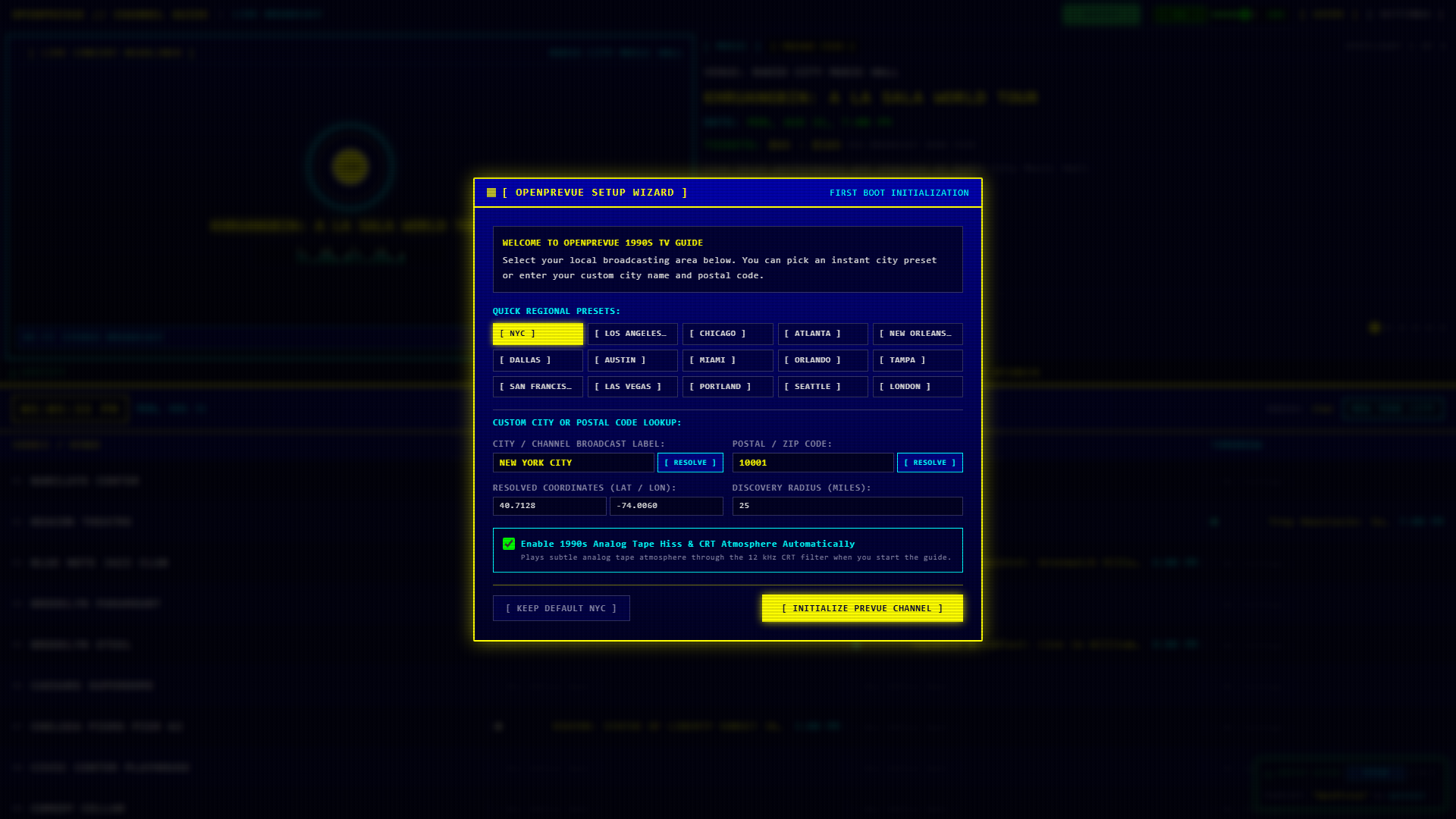Resolve the 10001 postal code
The image size is (1456, 819).
click(930, 463)
